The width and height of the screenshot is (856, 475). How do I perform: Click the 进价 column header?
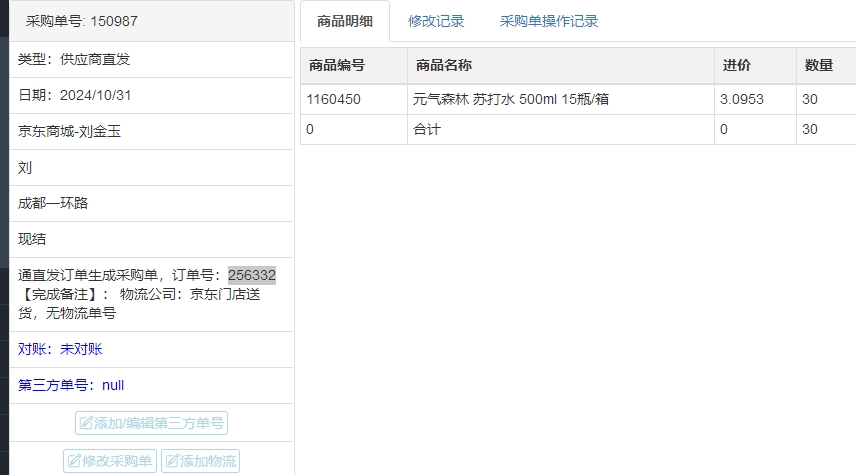pos(755,66)
